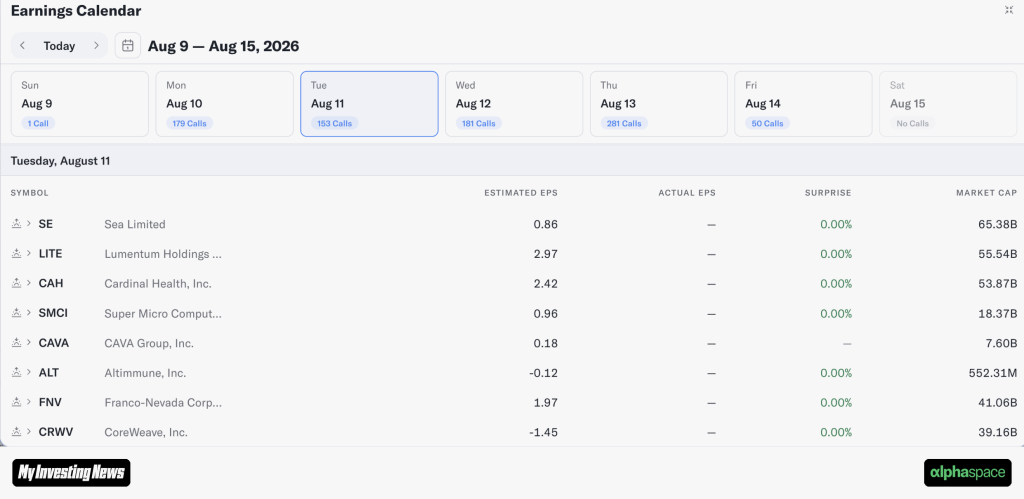Sort by ACTUAL EPS column header
Viewport: 1024px width, 499px height.
(687, 193)
